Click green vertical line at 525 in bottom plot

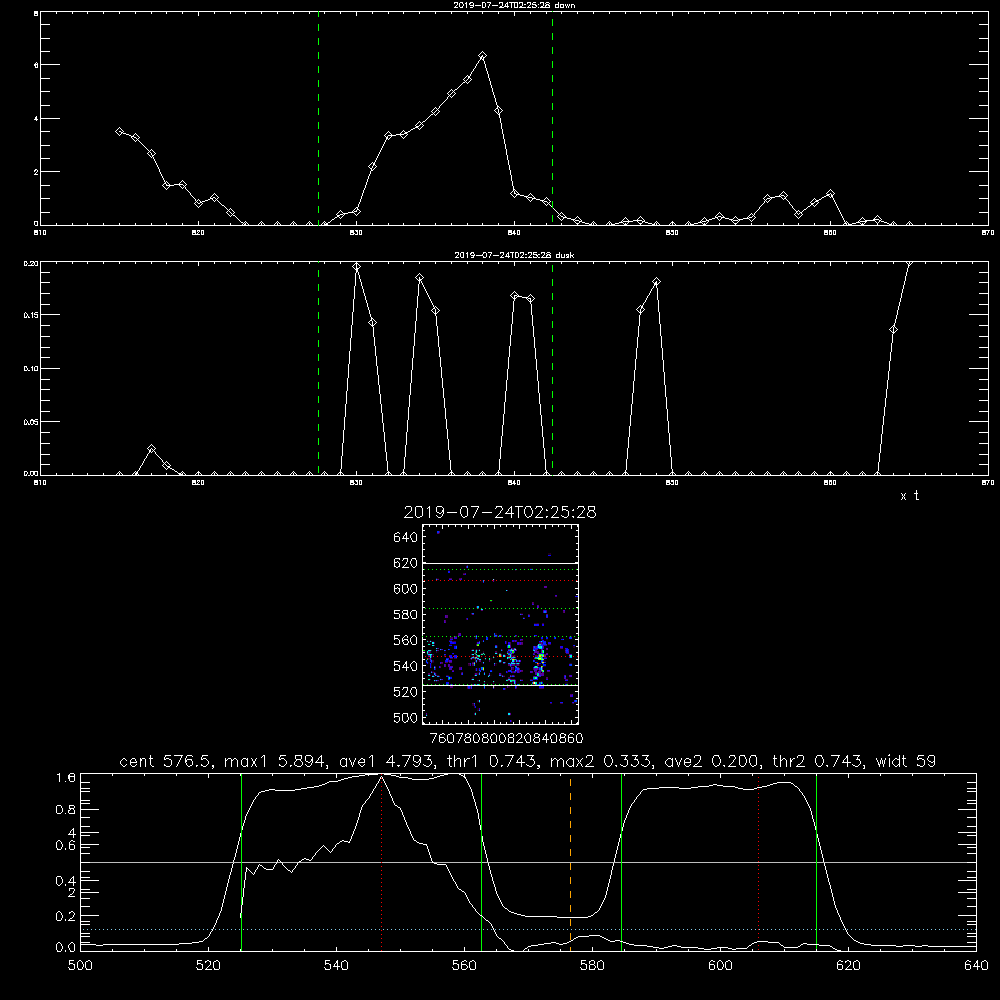point(241,862)
